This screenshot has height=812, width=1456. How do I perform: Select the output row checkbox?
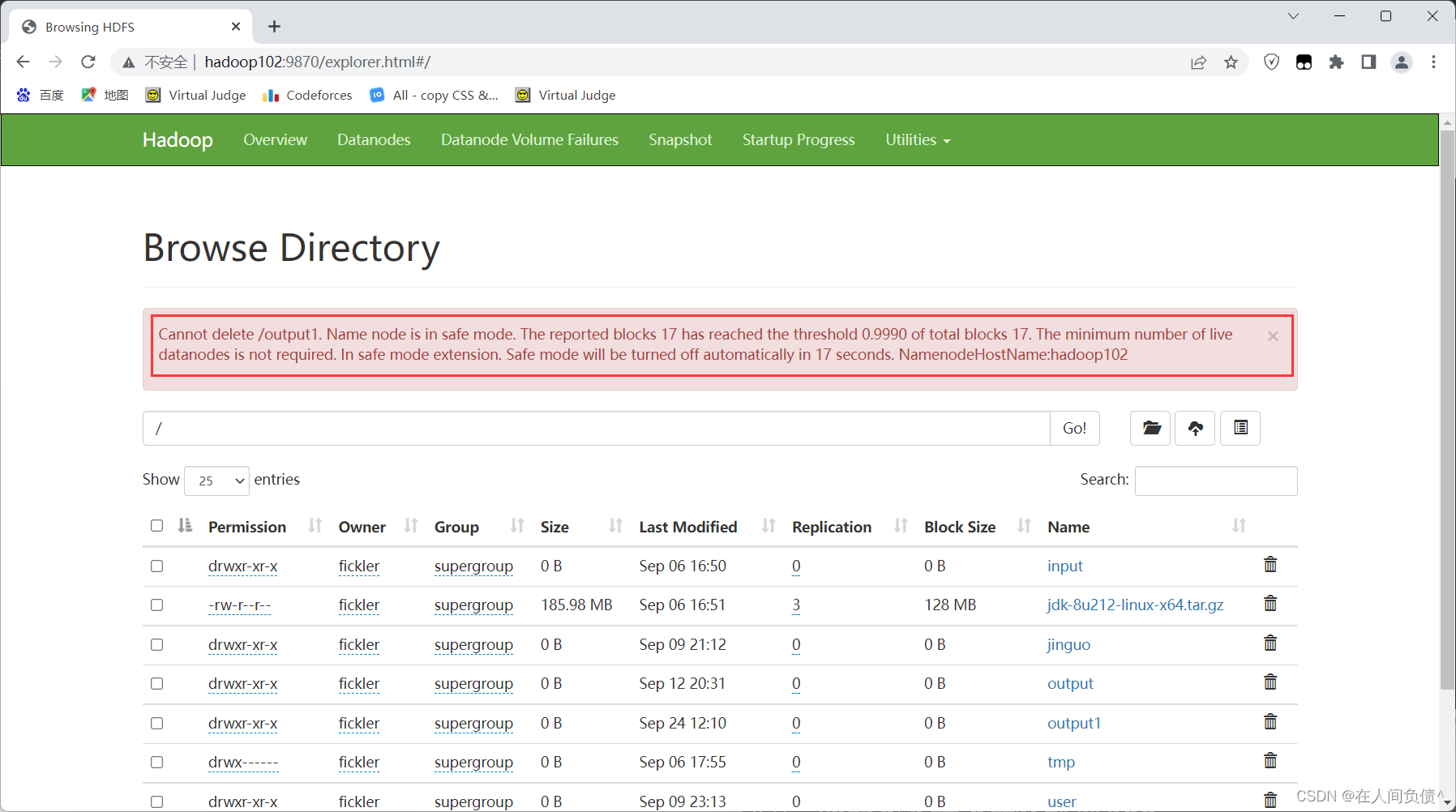pos(156,683)
